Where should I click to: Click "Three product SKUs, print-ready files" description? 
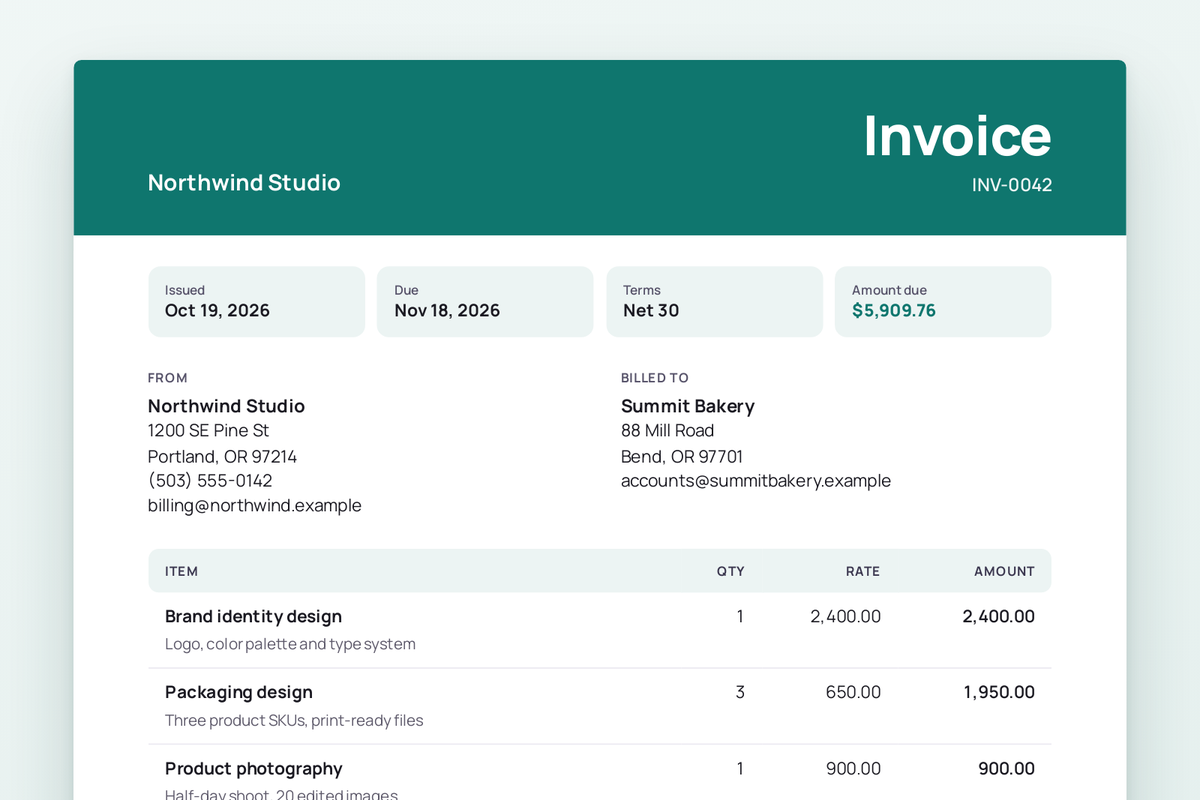tap(294, 720)
